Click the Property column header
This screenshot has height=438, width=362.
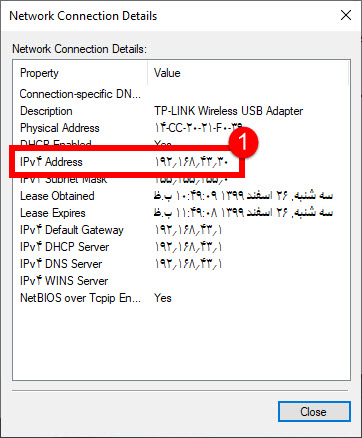pos(80,73)
